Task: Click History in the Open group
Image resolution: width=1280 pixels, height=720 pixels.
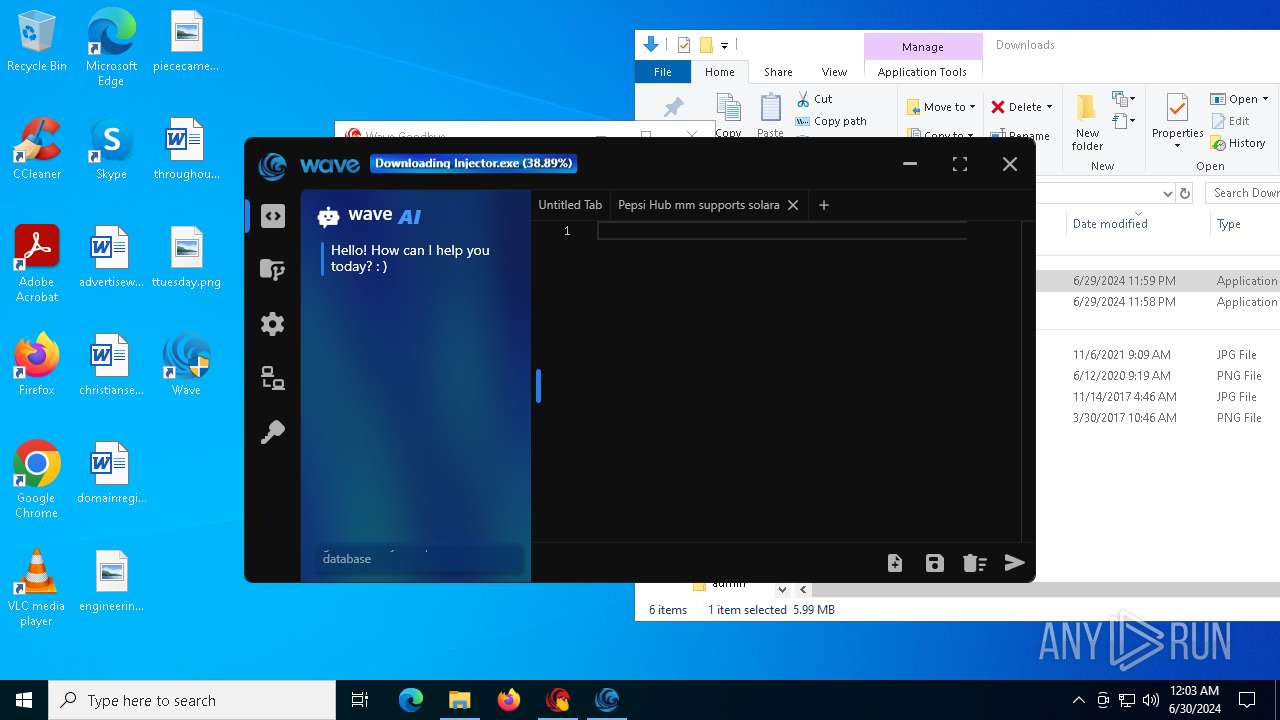Action: point(1238,143)
